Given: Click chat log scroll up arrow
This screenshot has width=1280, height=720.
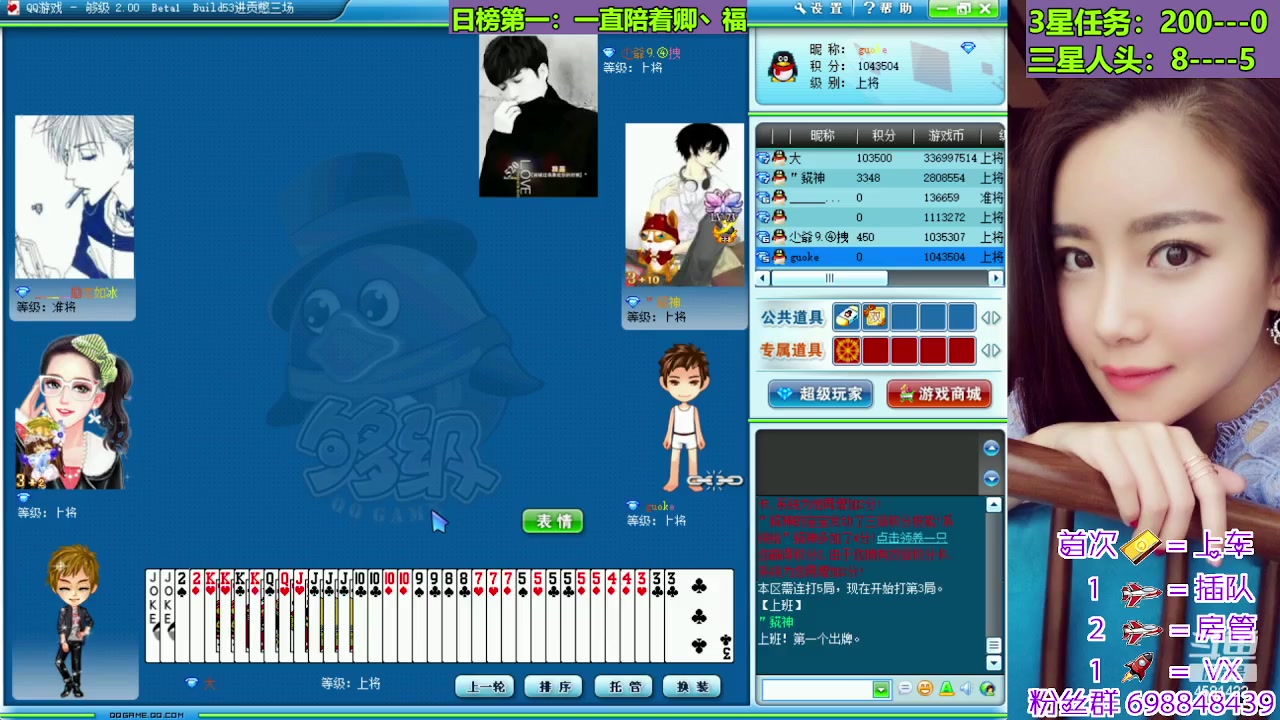Looking at the screenshot, I should point(994,505).
